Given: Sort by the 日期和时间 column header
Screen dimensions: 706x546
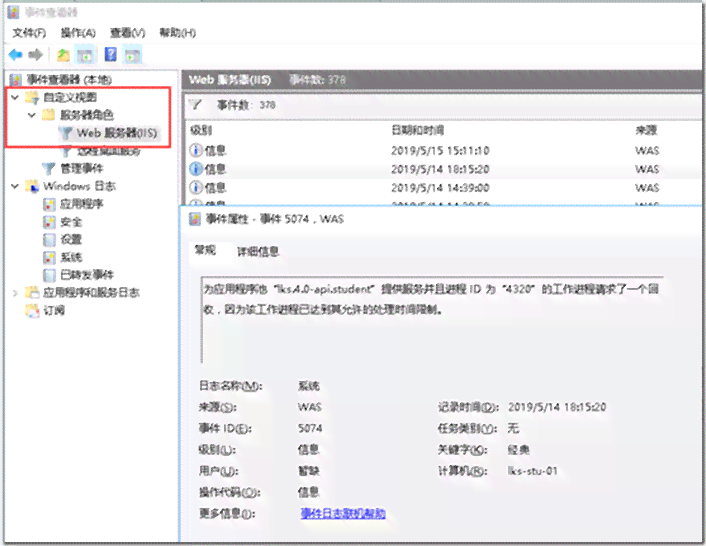Looking at the screenshot, I should tap(417, 131).
